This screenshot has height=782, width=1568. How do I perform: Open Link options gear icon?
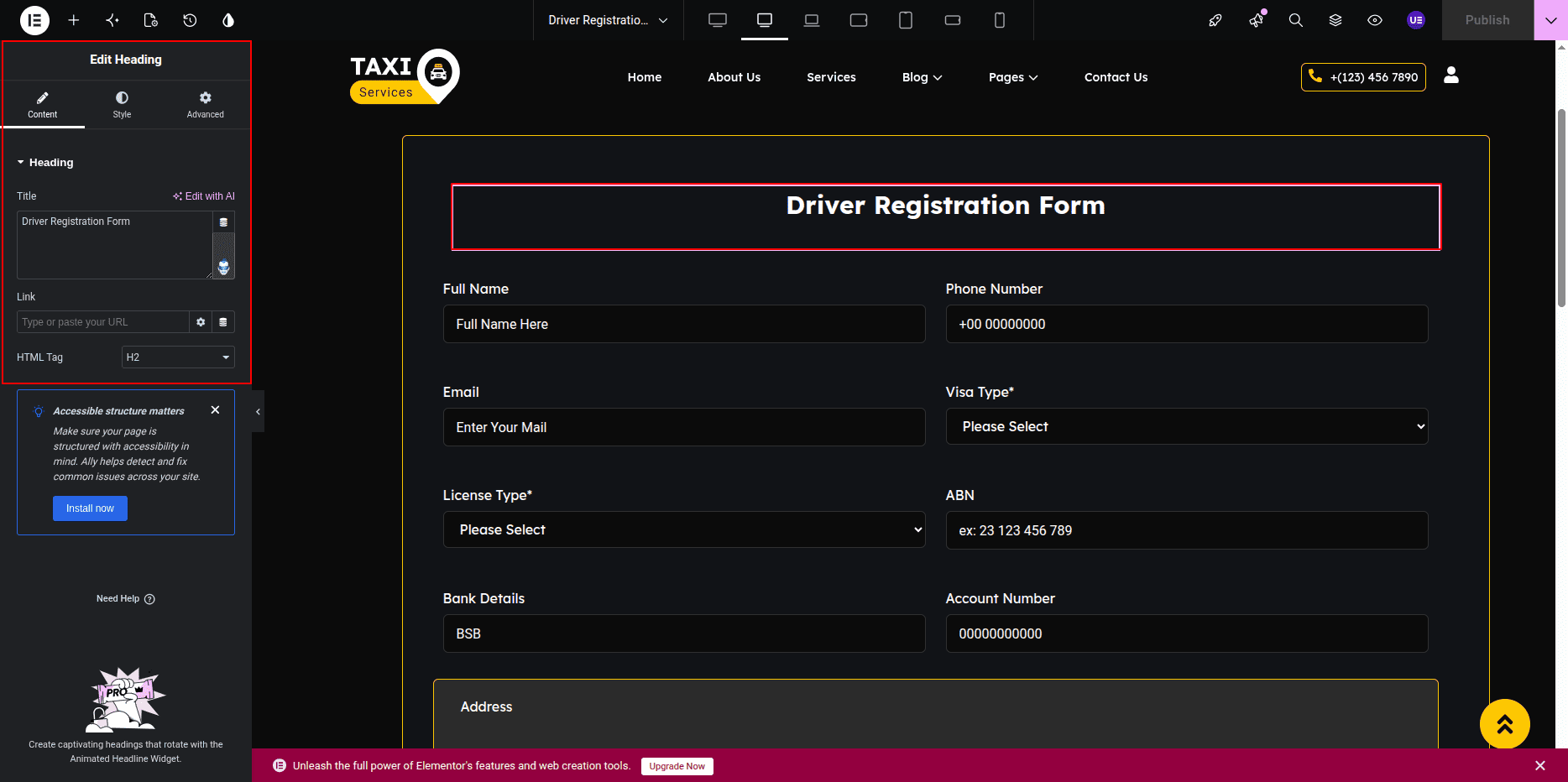coord(201,322)
